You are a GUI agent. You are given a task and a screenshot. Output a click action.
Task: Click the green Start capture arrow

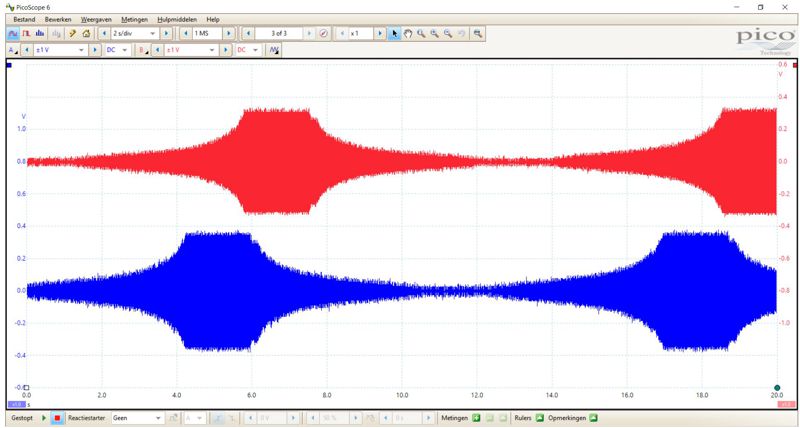tap(44, 418)
